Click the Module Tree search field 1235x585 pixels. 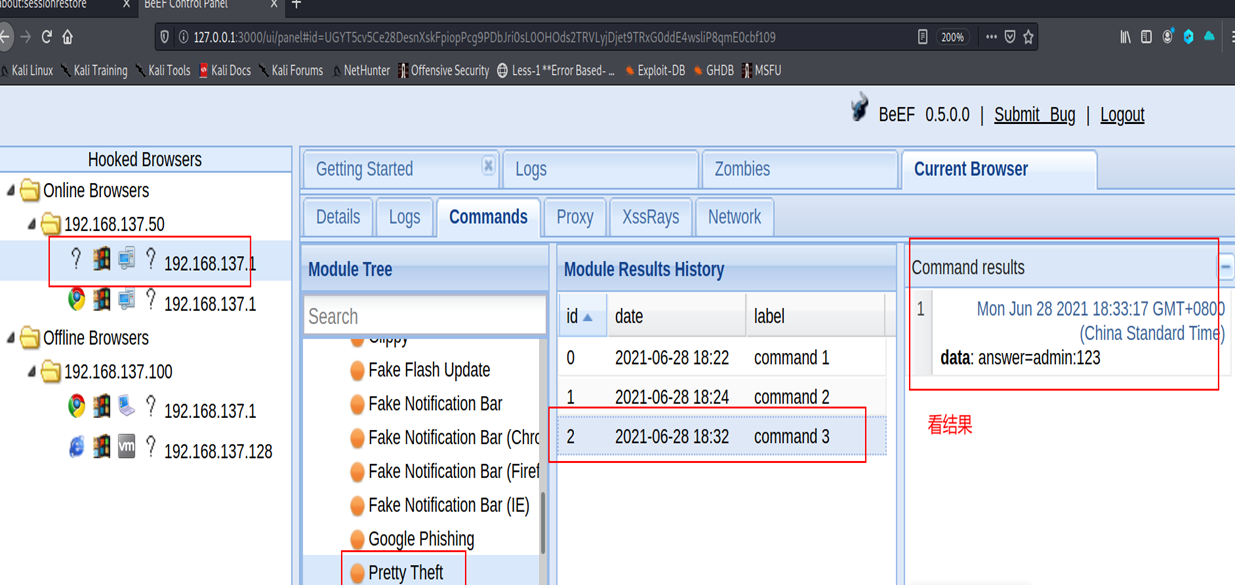(x=424, y=316)
